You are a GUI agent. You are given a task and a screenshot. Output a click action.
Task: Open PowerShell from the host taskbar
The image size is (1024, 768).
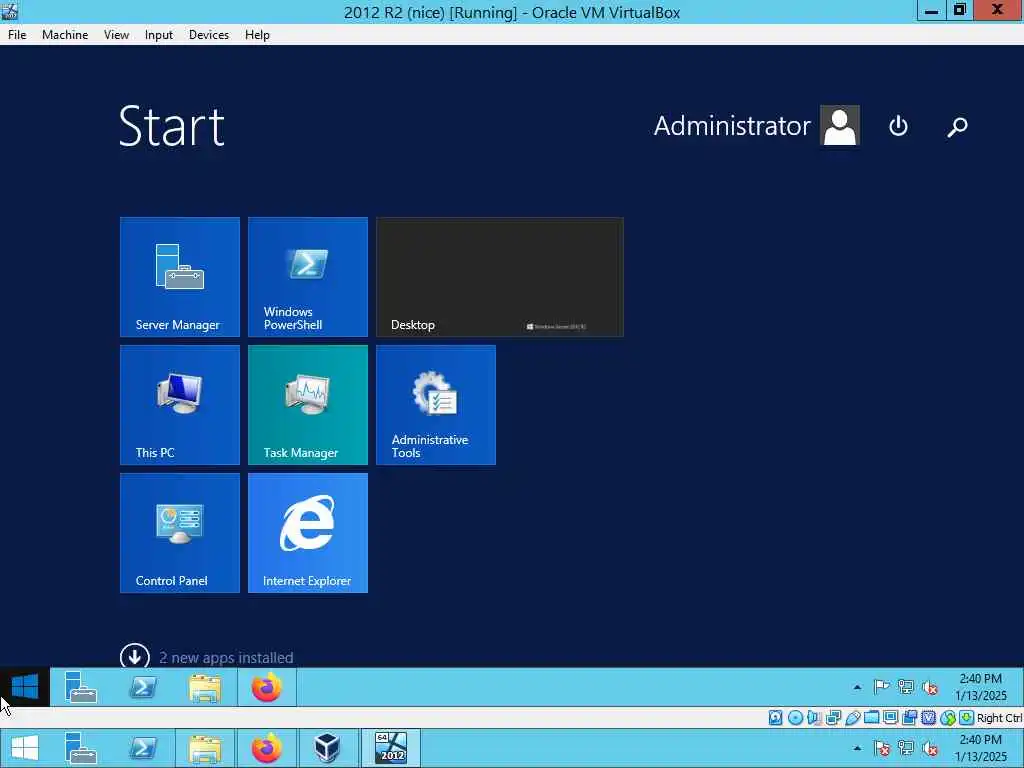(143, 748)
